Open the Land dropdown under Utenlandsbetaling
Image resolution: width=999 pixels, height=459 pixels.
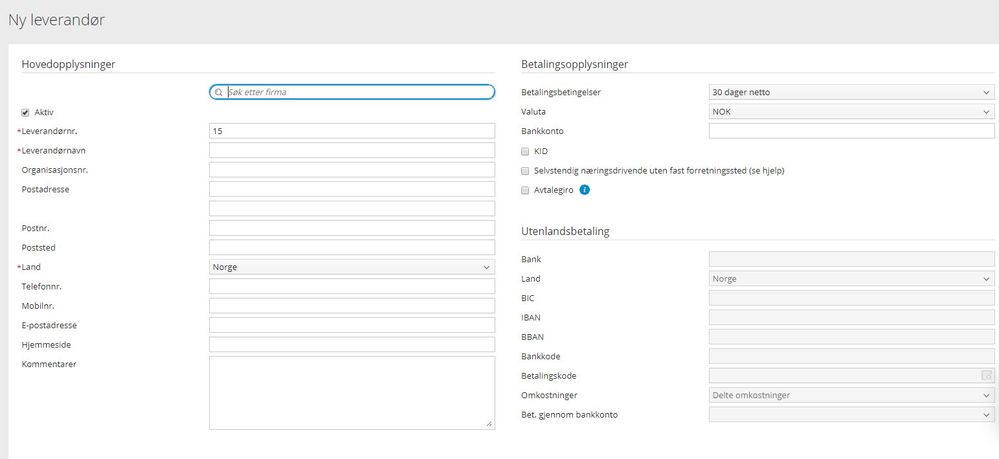[851, 279]
